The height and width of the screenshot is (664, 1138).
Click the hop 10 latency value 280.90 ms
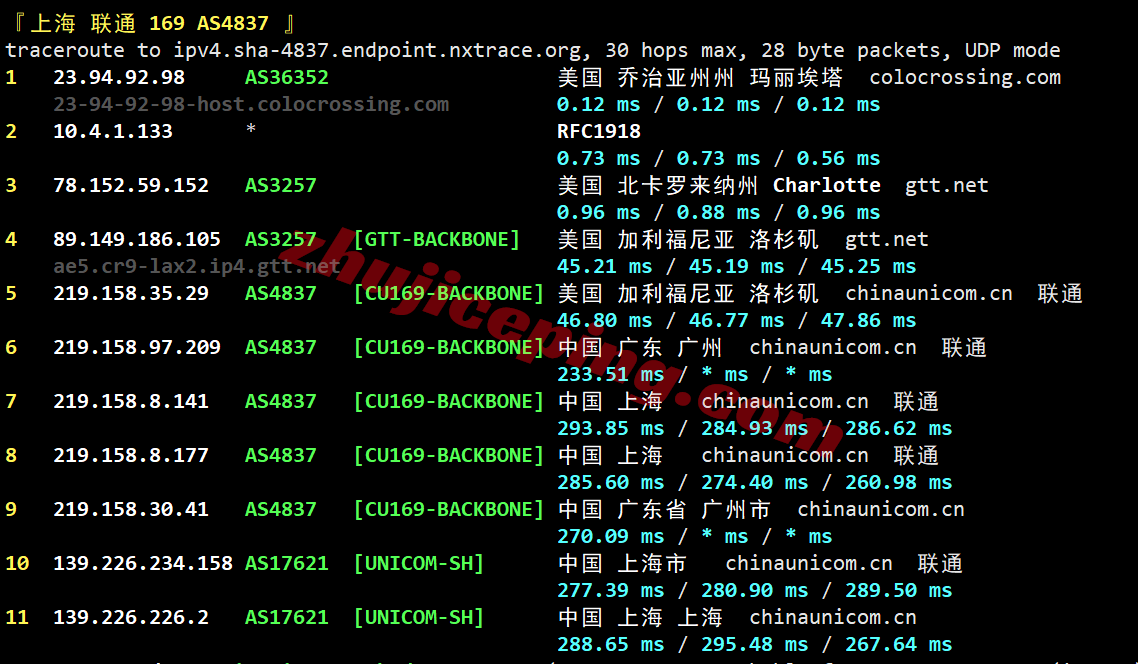pyautogui.click(x=755, y=590)
